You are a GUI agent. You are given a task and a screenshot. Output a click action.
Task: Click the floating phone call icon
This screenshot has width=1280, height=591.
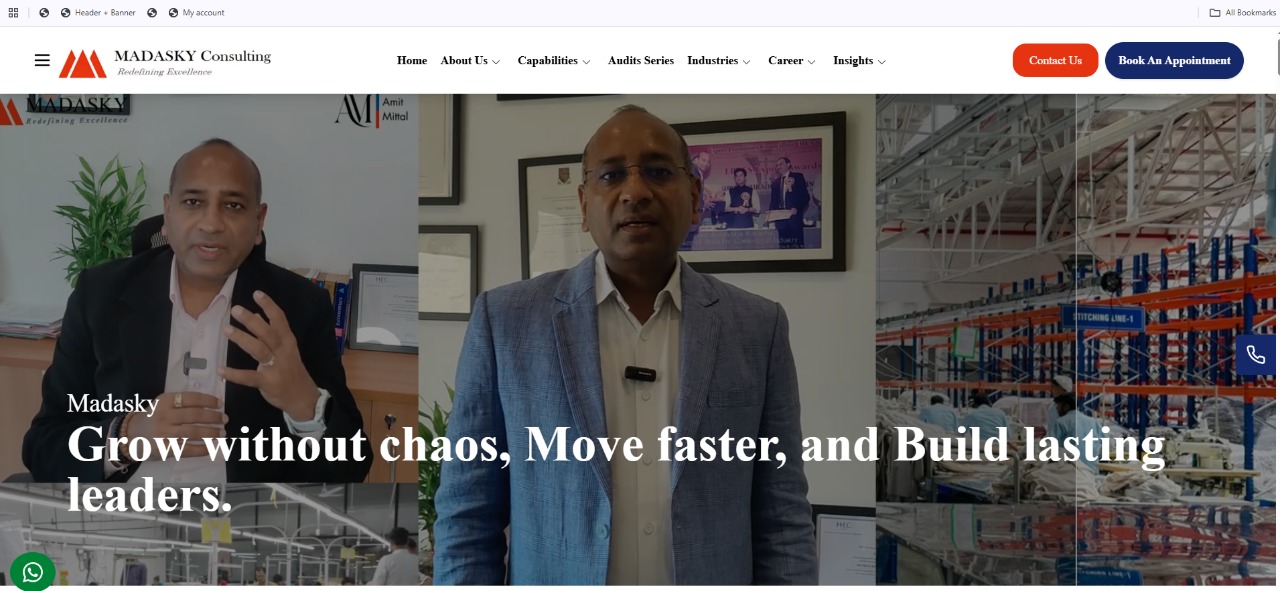tap(1256, 355)
